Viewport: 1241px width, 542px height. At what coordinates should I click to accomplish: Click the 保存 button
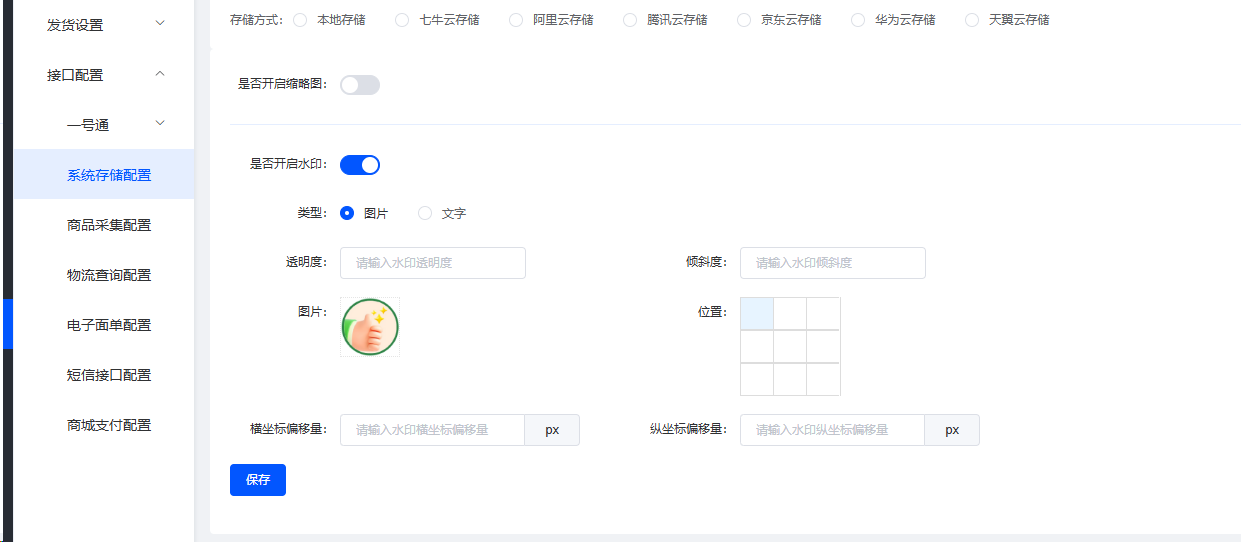(258, 480)
